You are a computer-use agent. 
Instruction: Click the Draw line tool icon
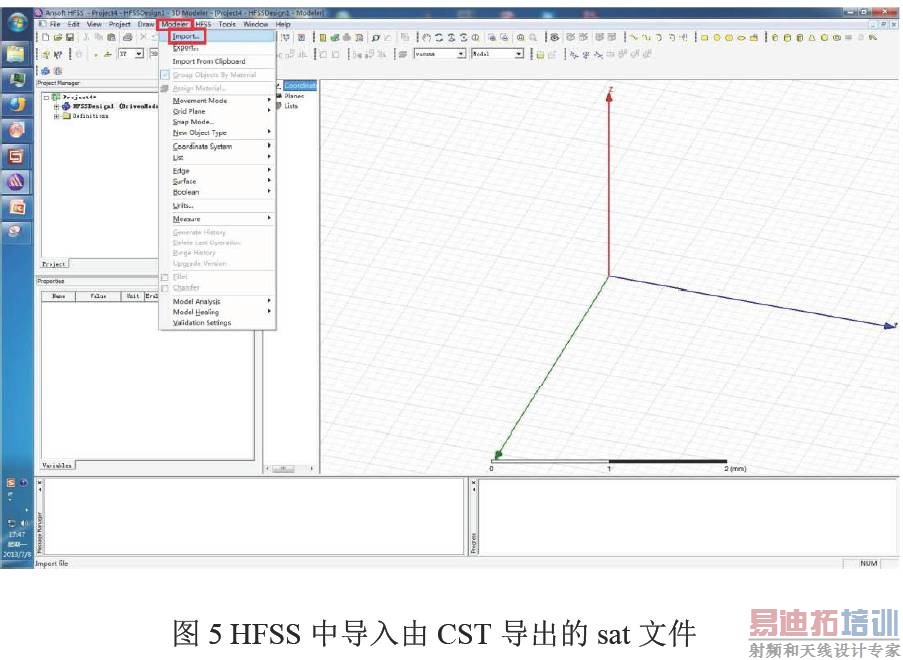click(633, 37)
